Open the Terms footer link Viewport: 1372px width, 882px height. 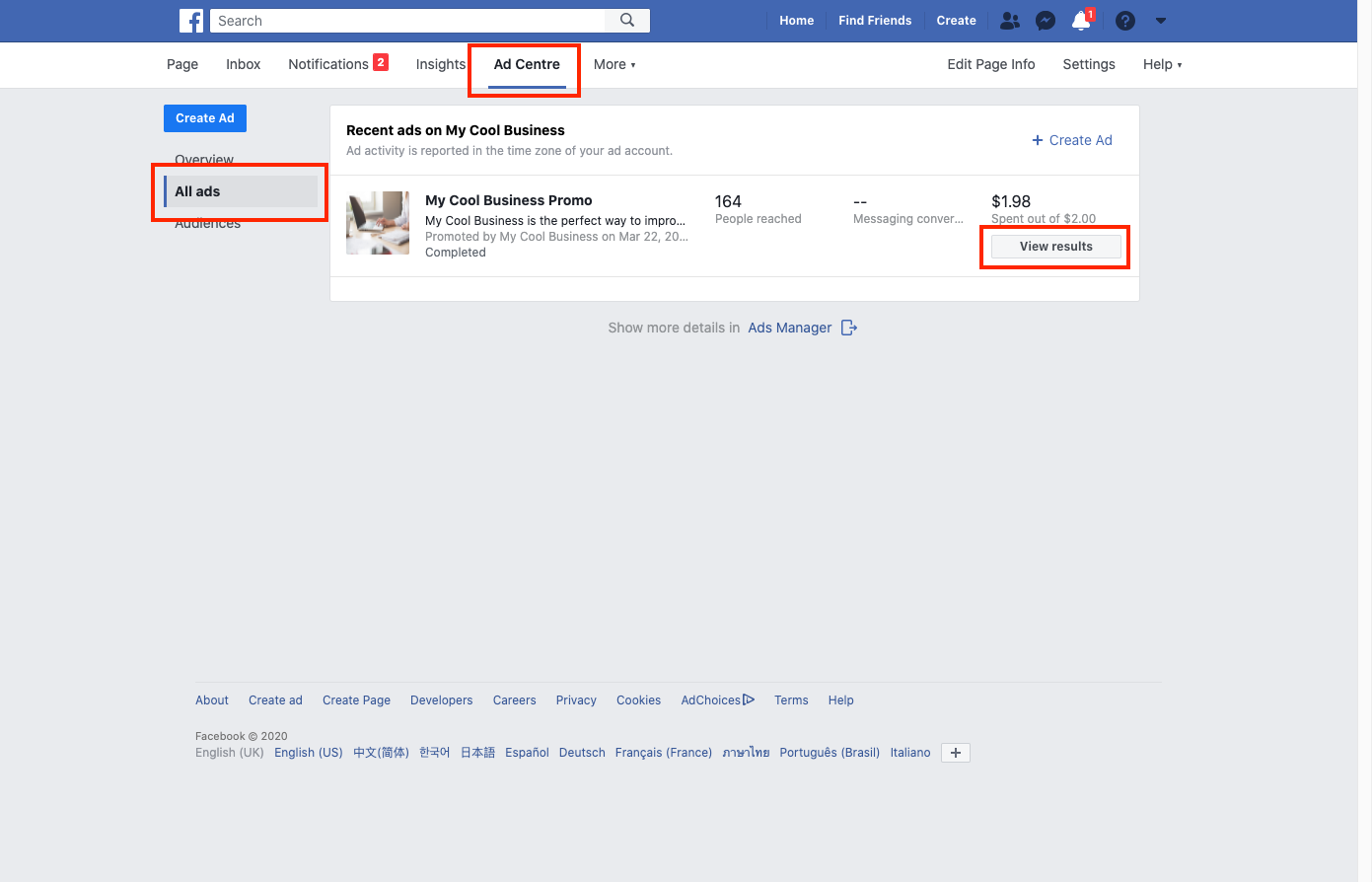(791, 700)
